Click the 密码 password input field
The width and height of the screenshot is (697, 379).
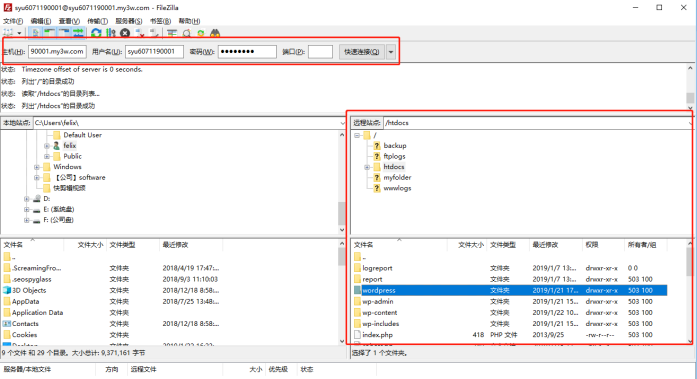point(247,52)
